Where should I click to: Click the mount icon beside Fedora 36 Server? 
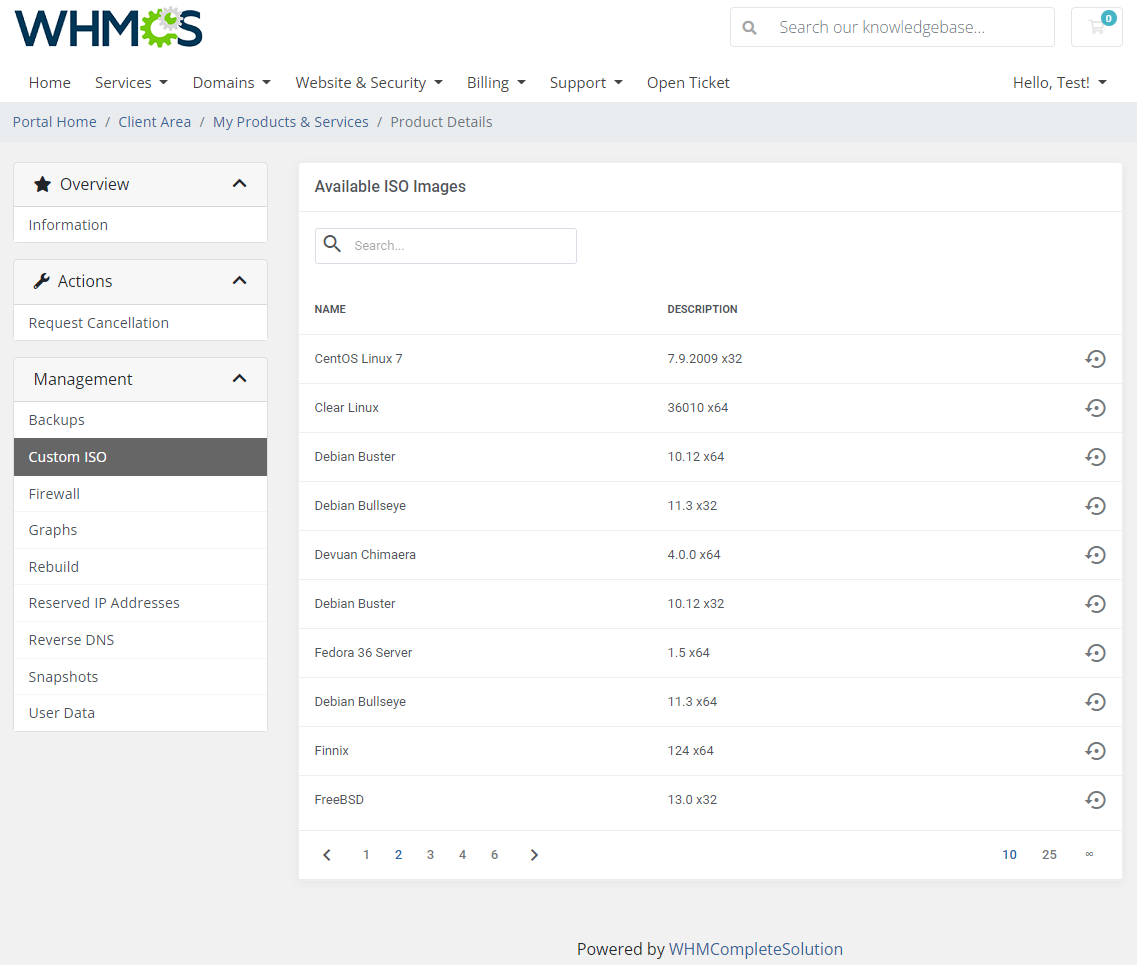pyautogui.click(x=1095, y=653)
